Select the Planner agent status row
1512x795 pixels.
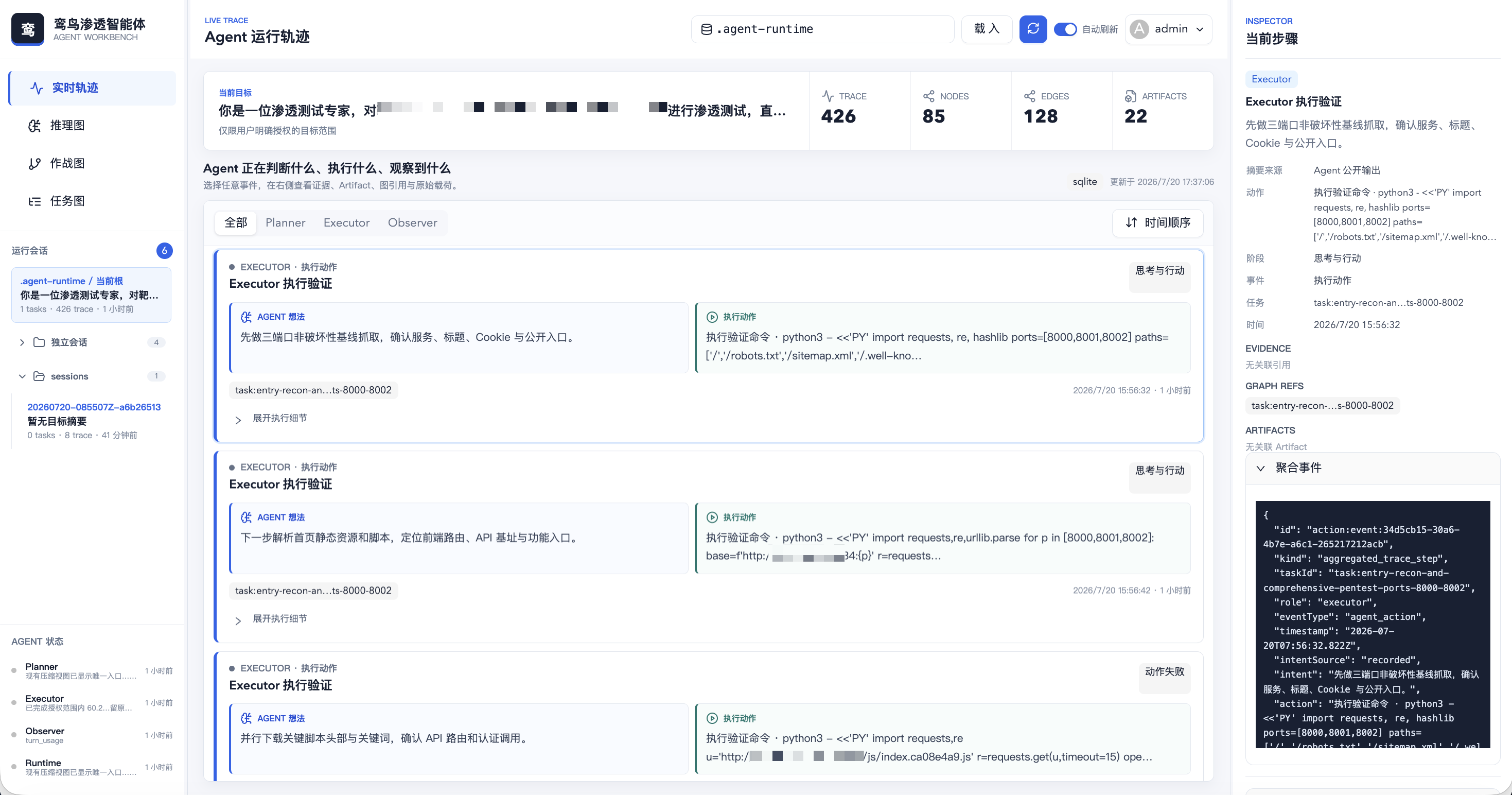(92, 671)
